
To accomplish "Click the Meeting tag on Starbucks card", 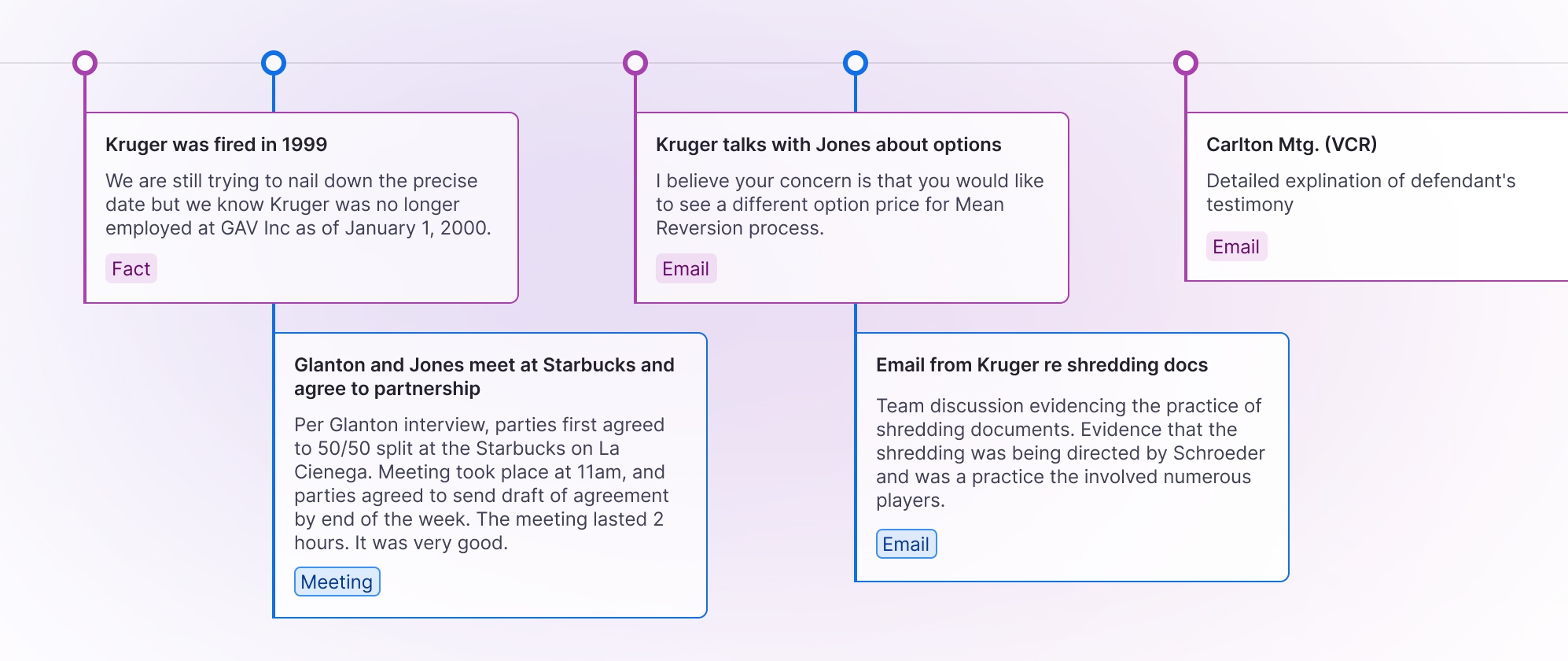I will click(x=337, y=582).
